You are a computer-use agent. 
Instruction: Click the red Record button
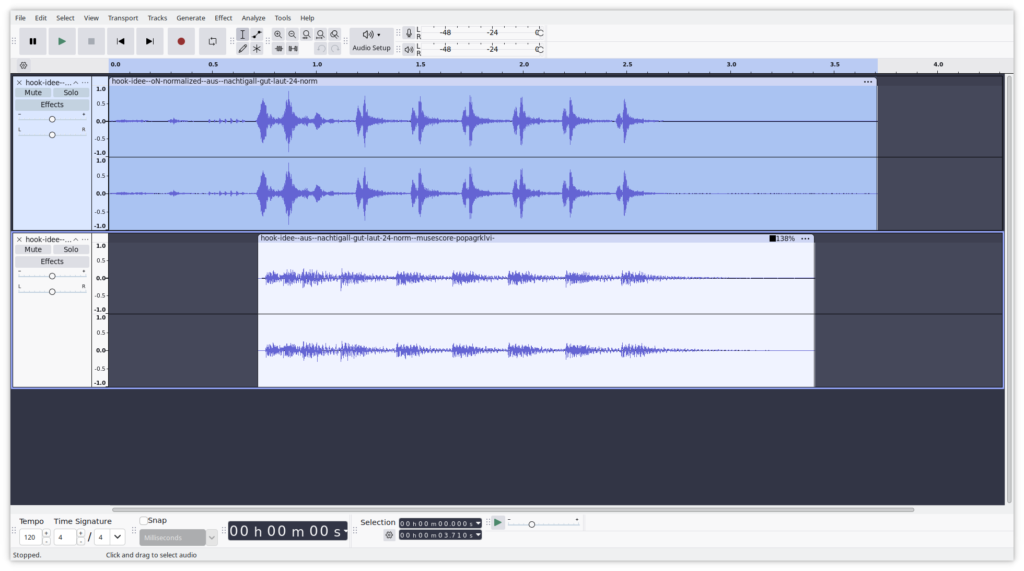pyautogui.click(x=181, y=41)
